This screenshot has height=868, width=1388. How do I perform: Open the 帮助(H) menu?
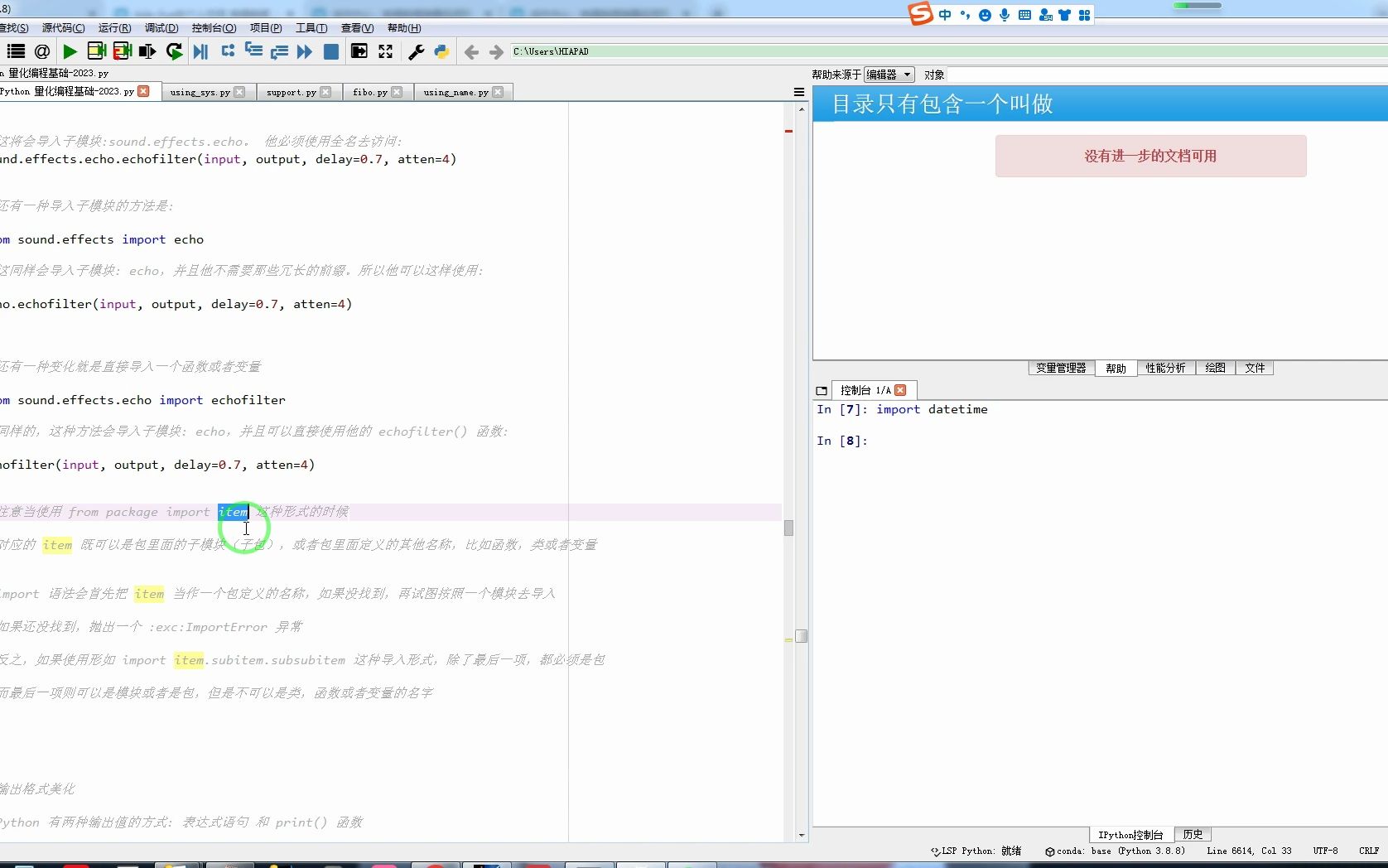[x=404, y=28]
